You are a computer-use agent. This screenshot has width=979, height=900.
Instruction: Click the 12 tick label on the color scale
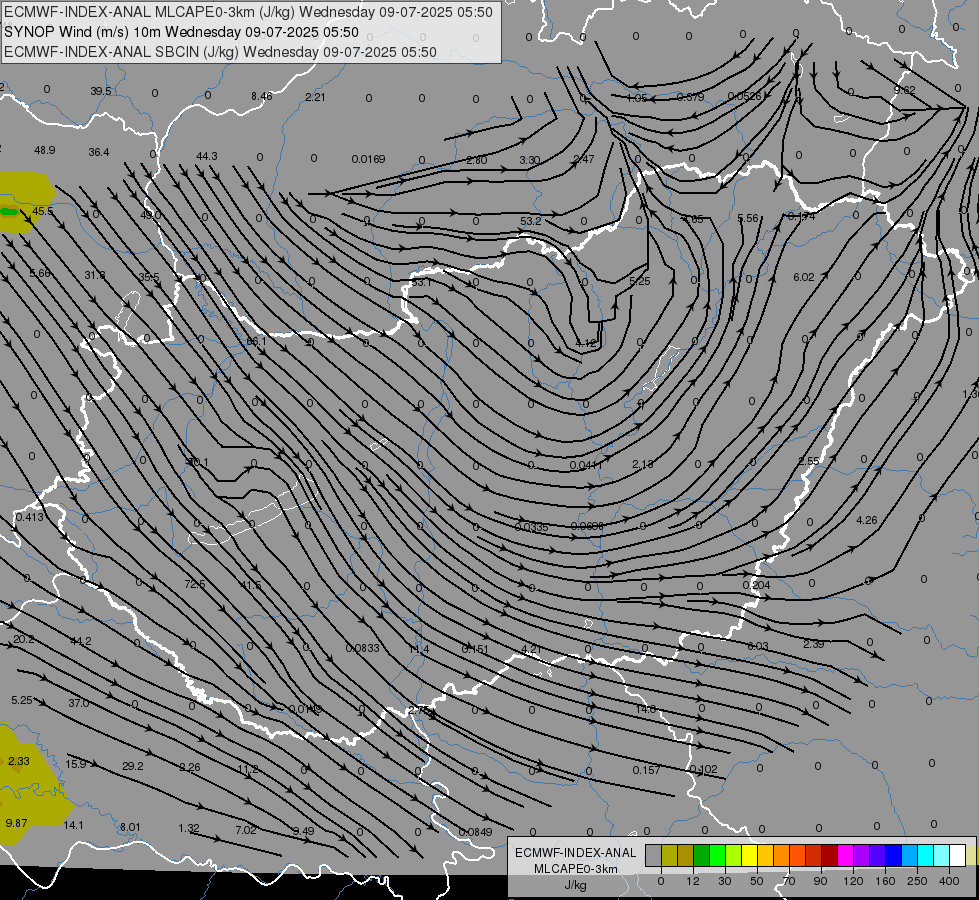pyautogui.click(x=692, y=881)
